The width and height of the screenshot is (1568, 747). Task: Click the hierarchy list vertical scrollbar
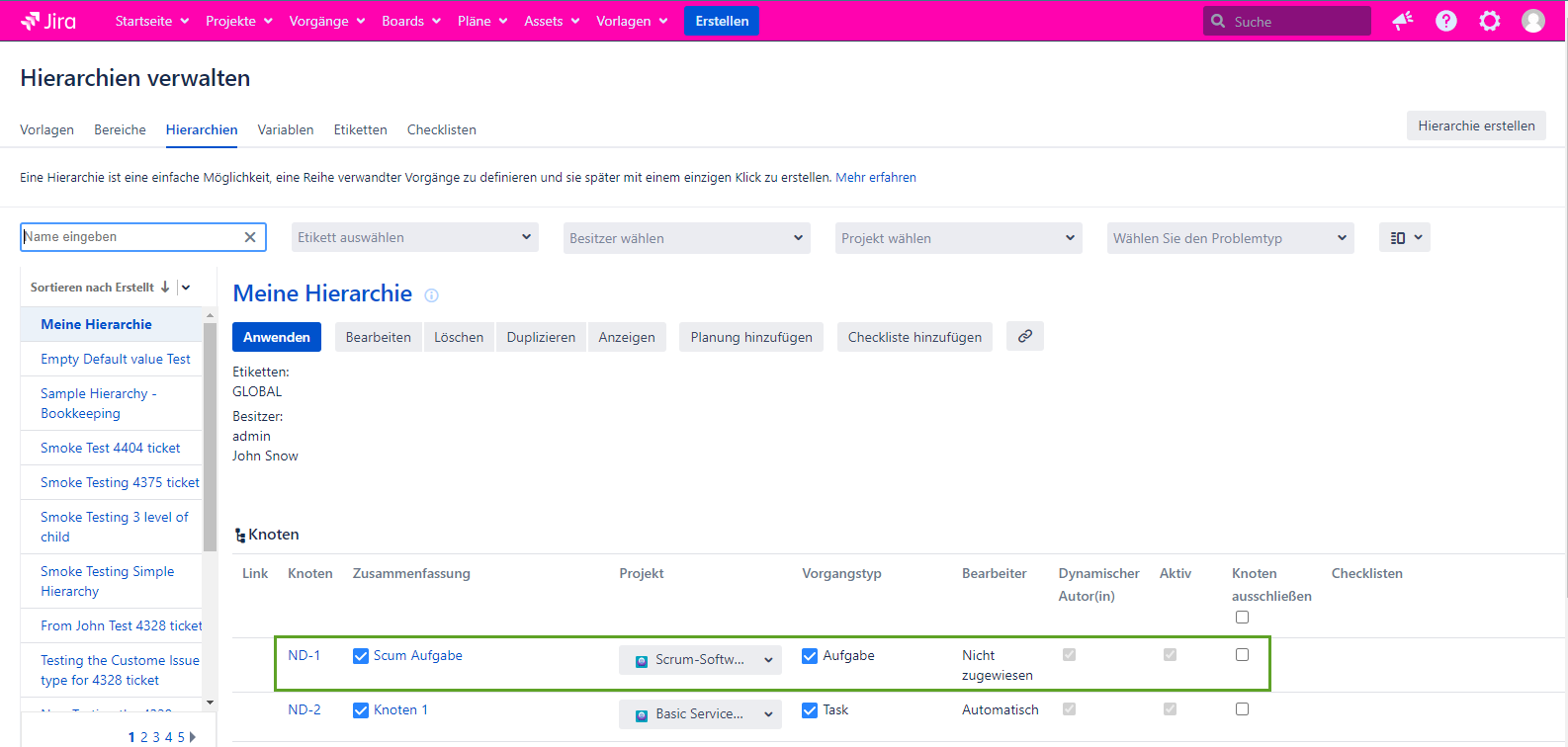(210, 435)
